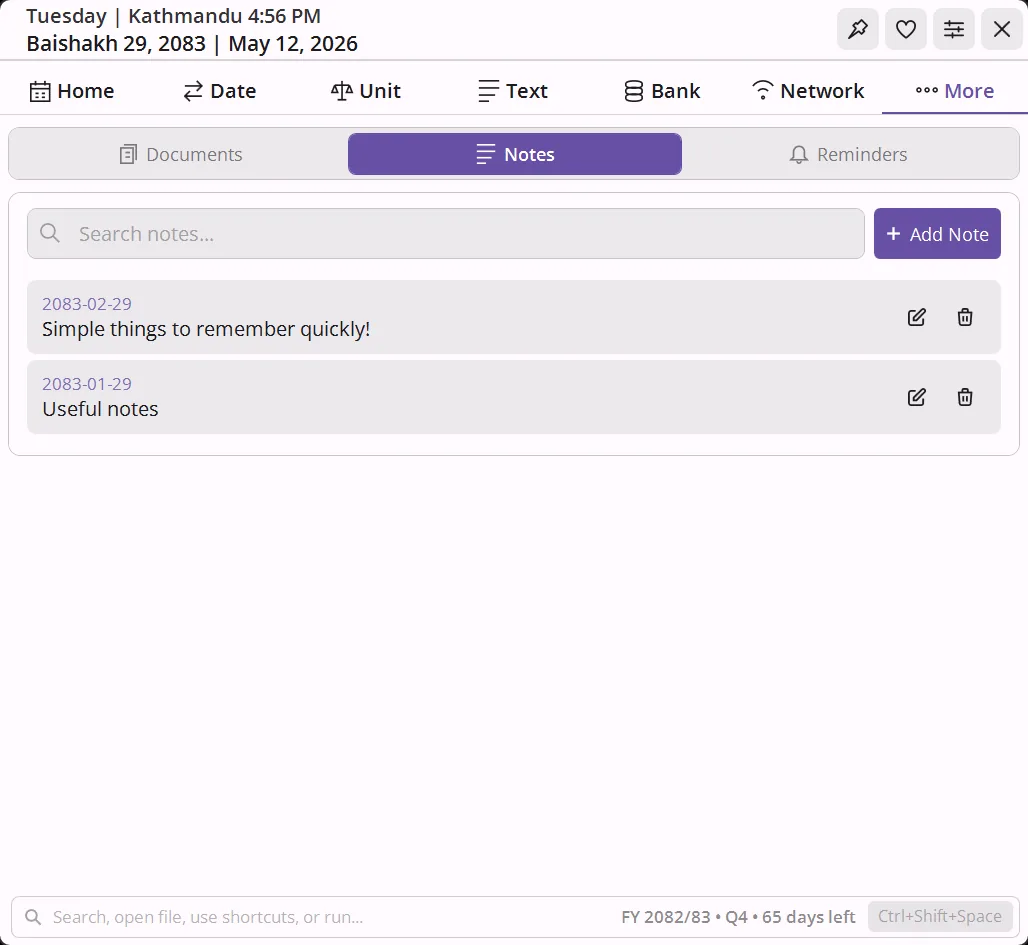Click the More tab
This screenshot has height=945, width=1028.
point(955,91)
